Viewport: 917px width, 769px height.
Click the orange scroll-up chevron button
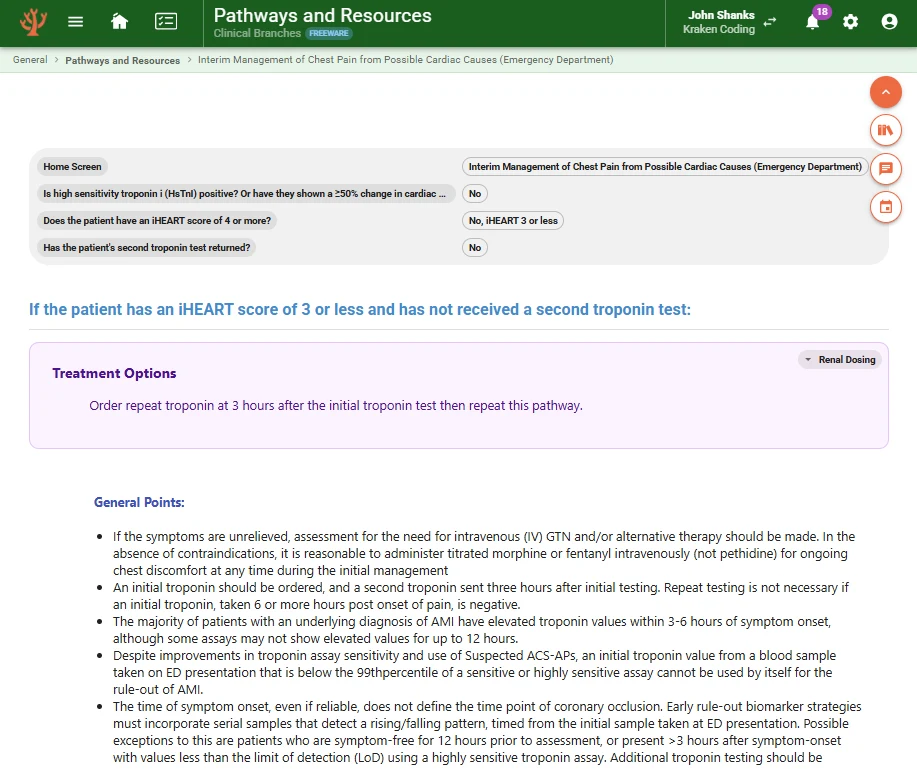tap(885, 92)
